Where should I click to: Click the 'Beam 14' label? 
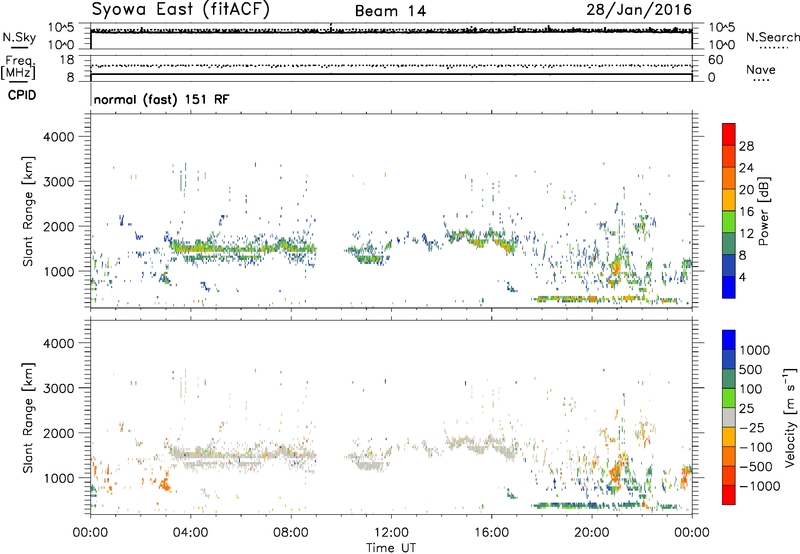[390, 11]
